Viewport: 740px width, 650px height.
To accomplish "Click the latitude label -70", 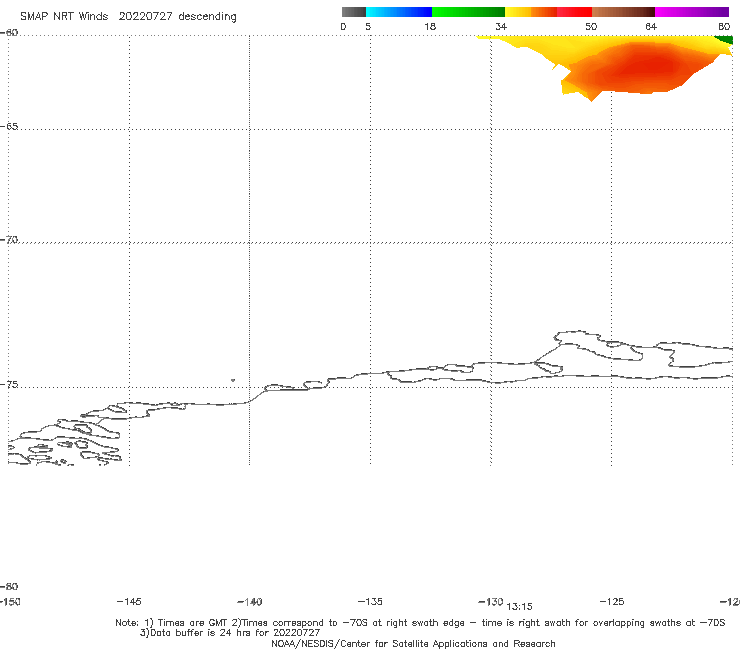I will pos(9,240).
